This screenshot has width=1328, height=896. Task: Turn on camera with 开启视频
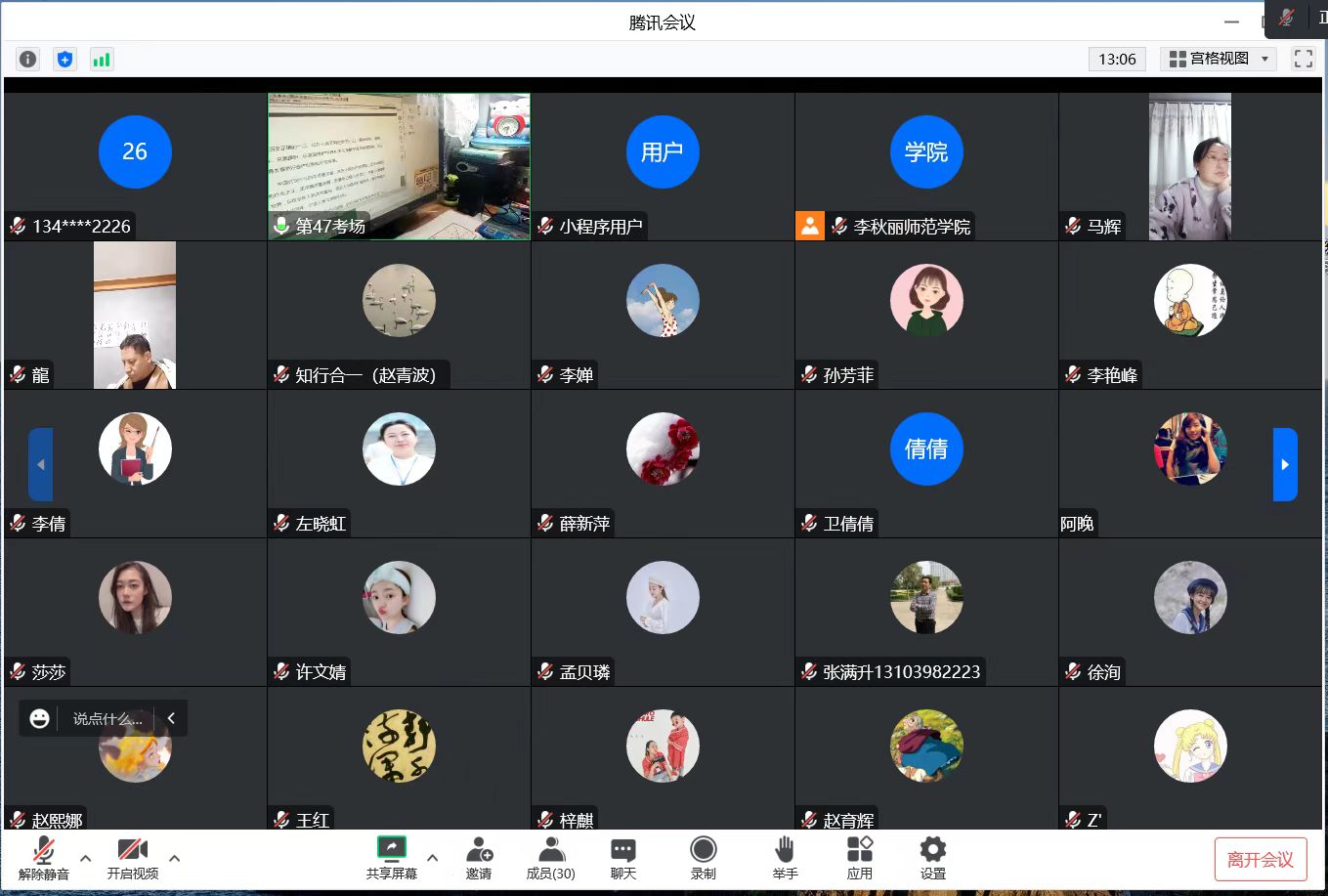tap(132, 858)
